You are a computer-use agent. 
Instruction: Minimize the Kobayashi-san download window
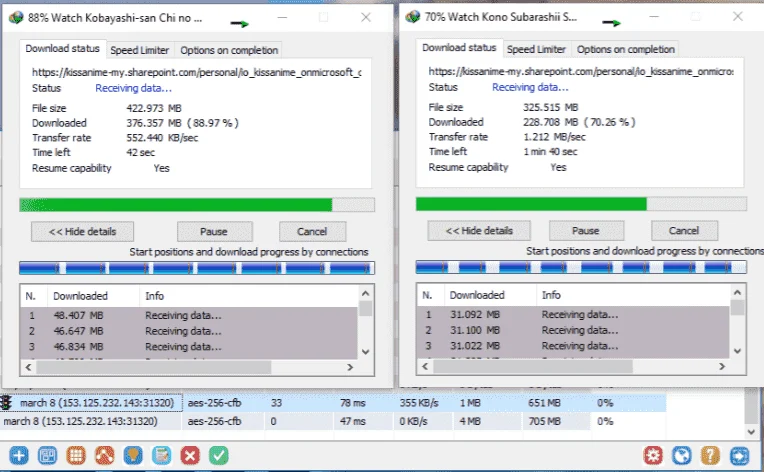coord(282,18)
